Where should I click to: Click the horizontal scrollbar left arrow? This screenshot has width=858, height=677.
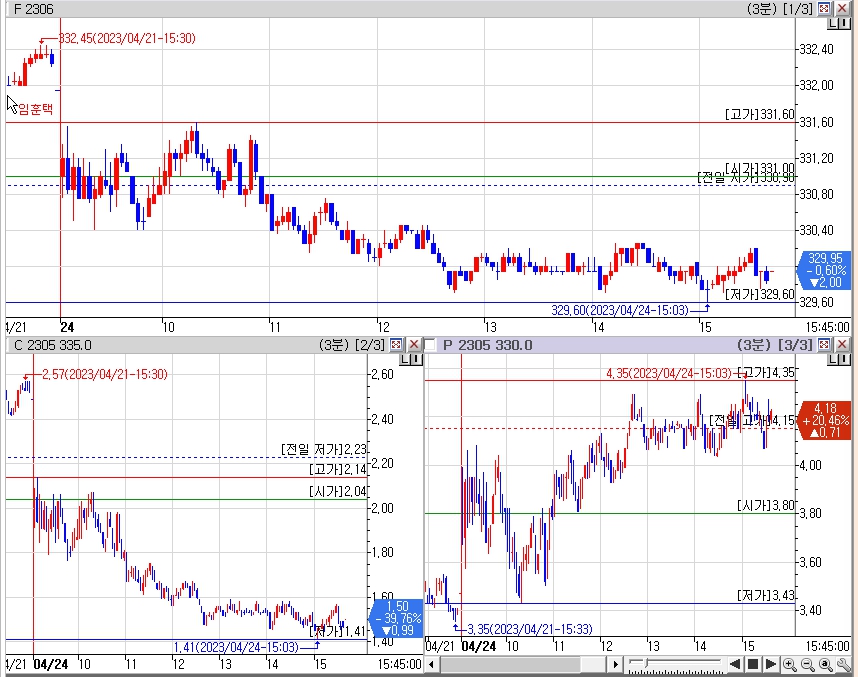pos(431,665)
